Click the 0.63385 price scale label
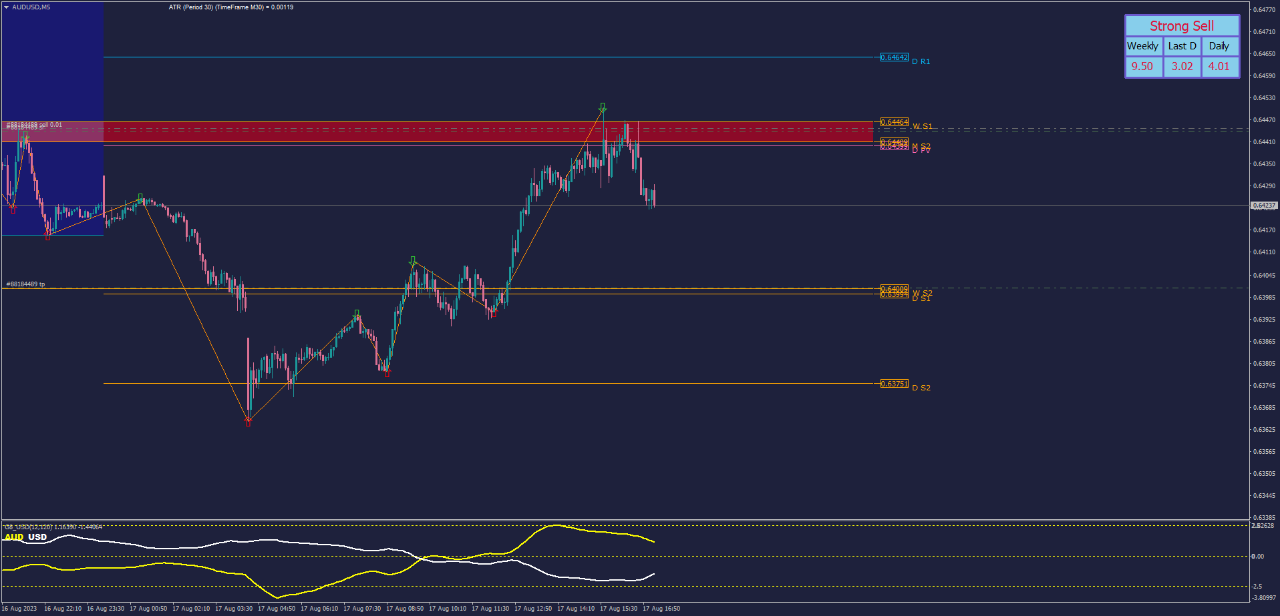Image resolution: width=1280 pixels, height=616 pixels. [x=1264, y=518]
